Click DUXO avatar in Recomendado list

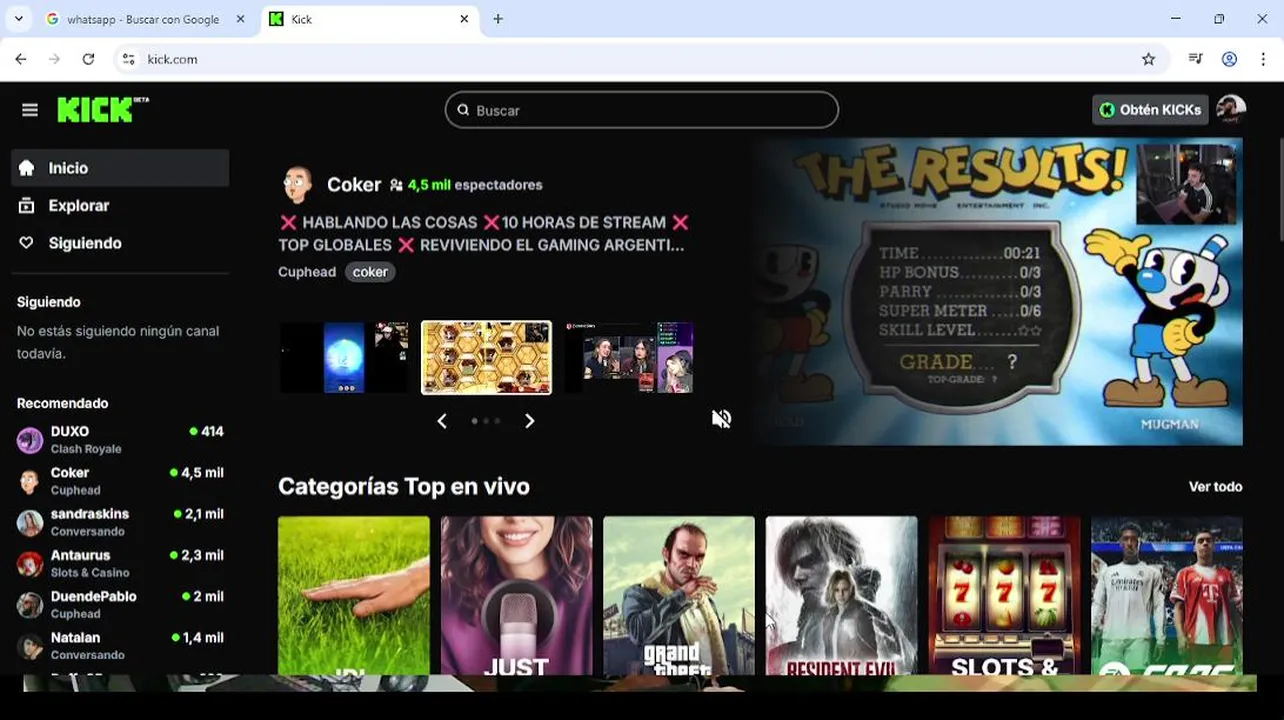(30, 440)
